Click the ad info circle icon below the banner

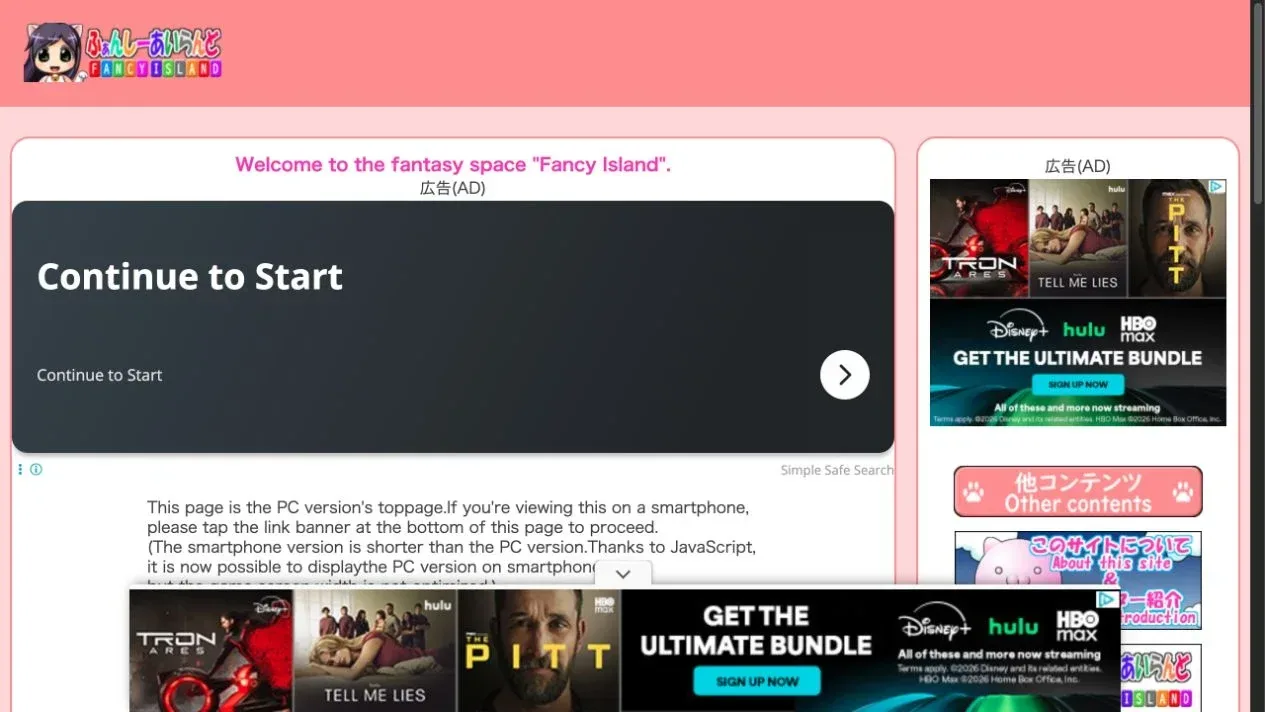[x=36, y=469]
